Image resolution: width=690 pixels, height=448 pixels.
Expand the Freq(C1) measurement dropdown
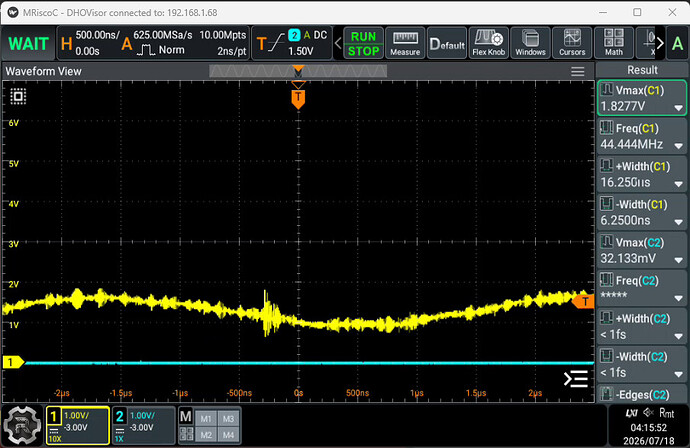click(678, 146)
